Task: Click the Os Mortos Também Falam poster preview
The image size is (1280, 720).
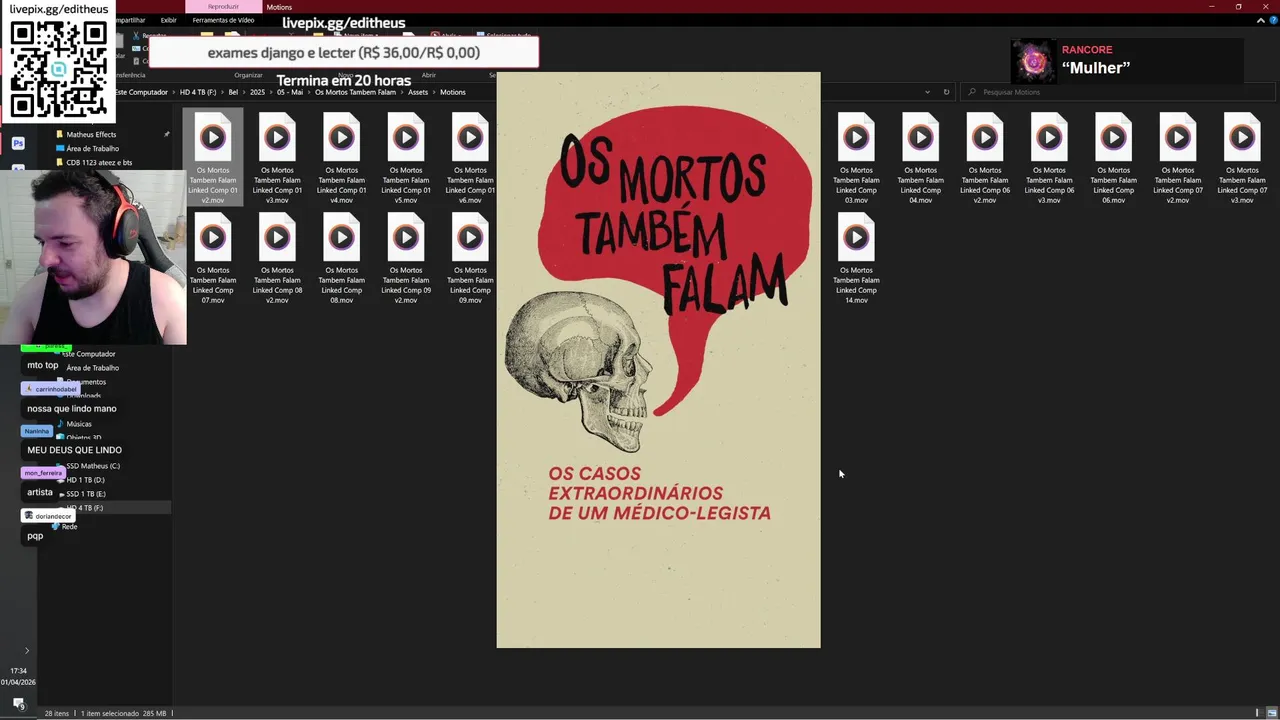Action: (x=658, y=360)
